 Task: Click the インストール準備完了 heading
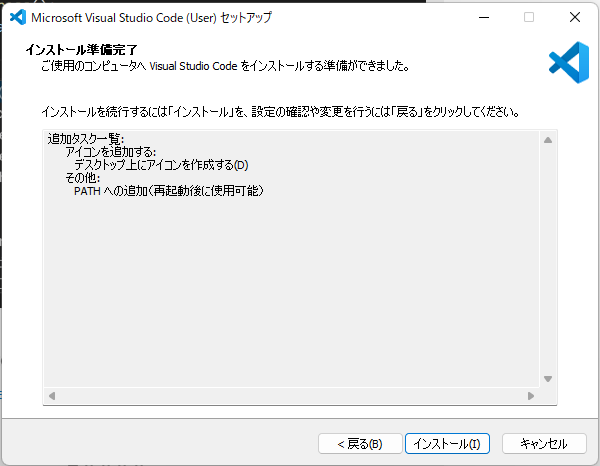coord(82,50)
